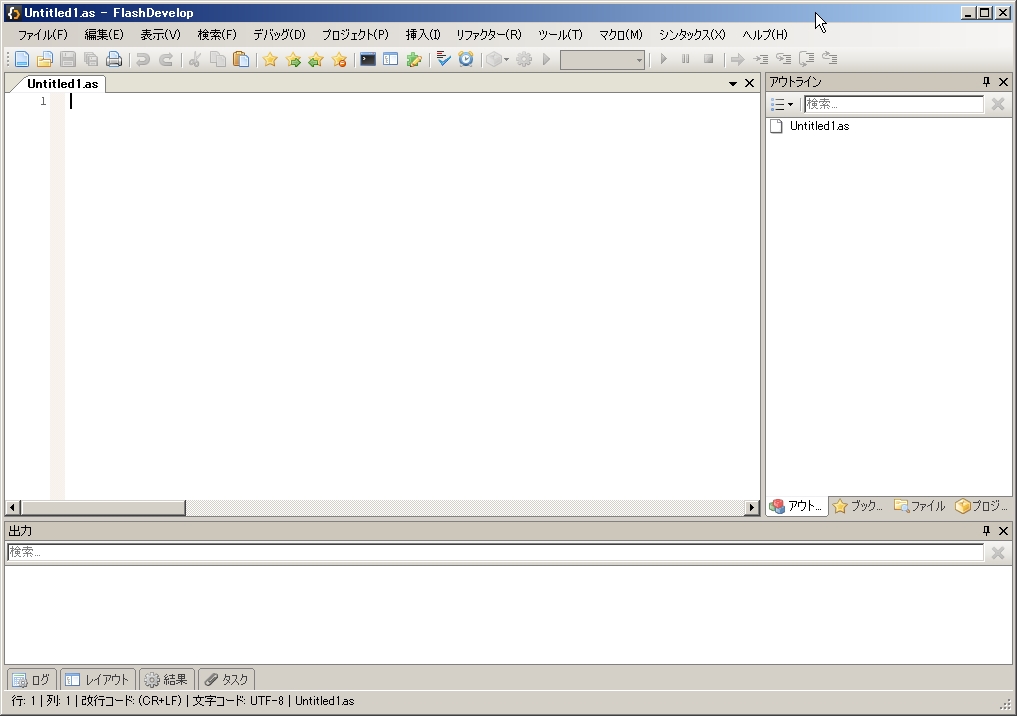This screenshot has width=1017, height=716.
Task: Click the Undo arrow icon
Action: [143, 60]
